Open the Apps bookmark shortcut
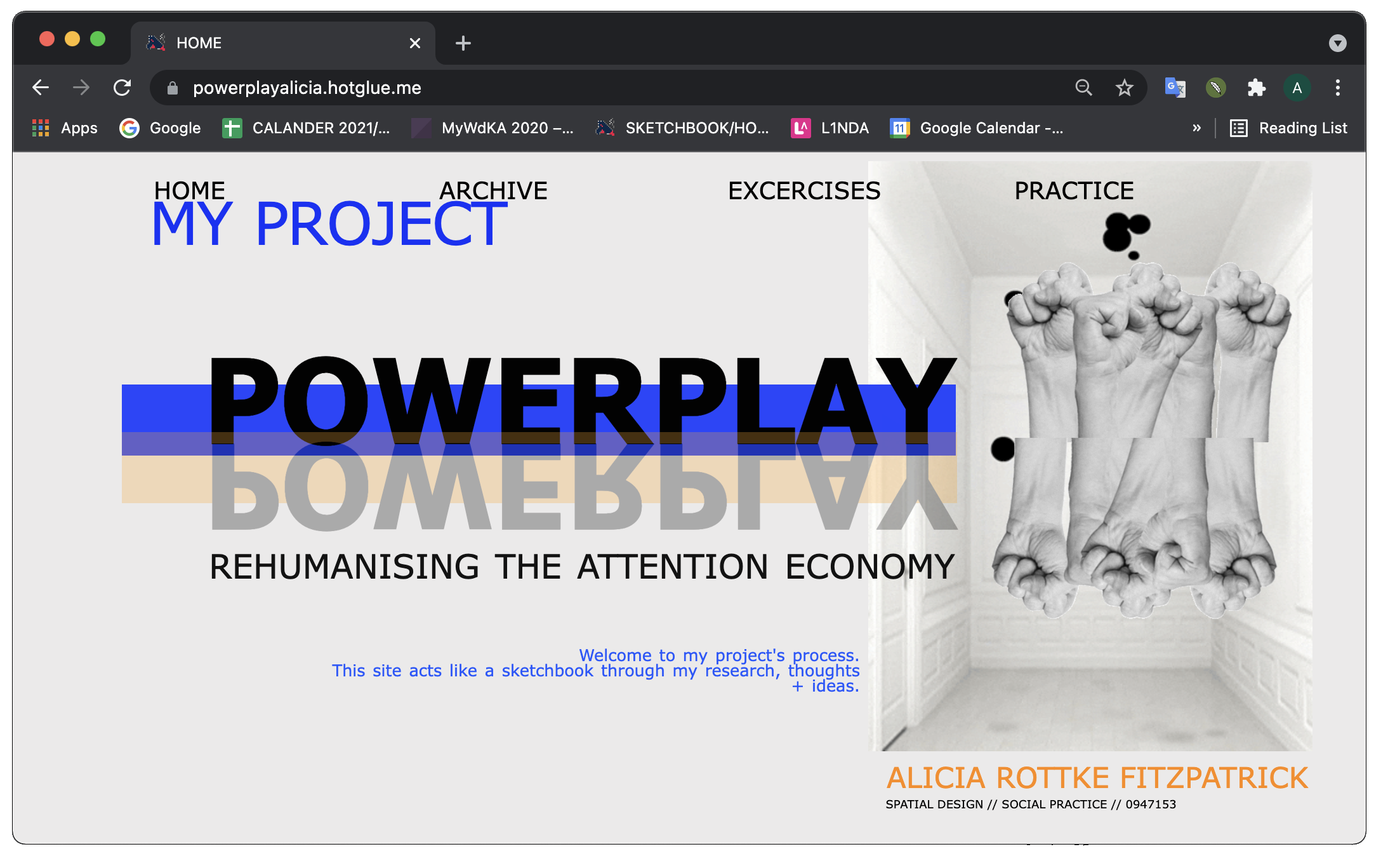The image size is (1395, 868). 65,128
